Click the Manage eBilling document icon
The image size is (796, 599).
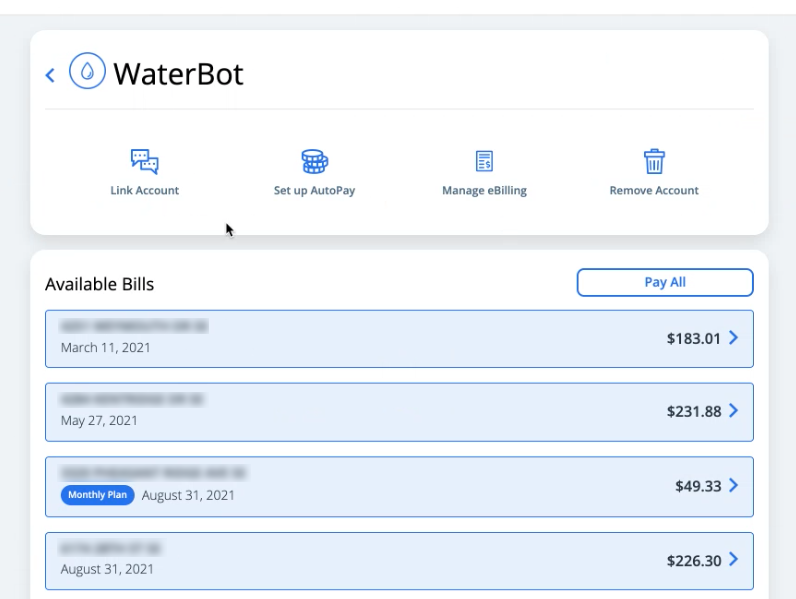point(484,161)
